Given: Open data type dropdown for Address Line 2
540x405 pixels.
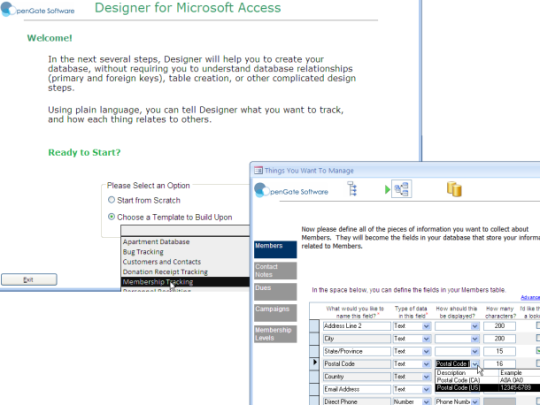Looking at the screenshot, I should pyautogui.click(x=426, y=326).
